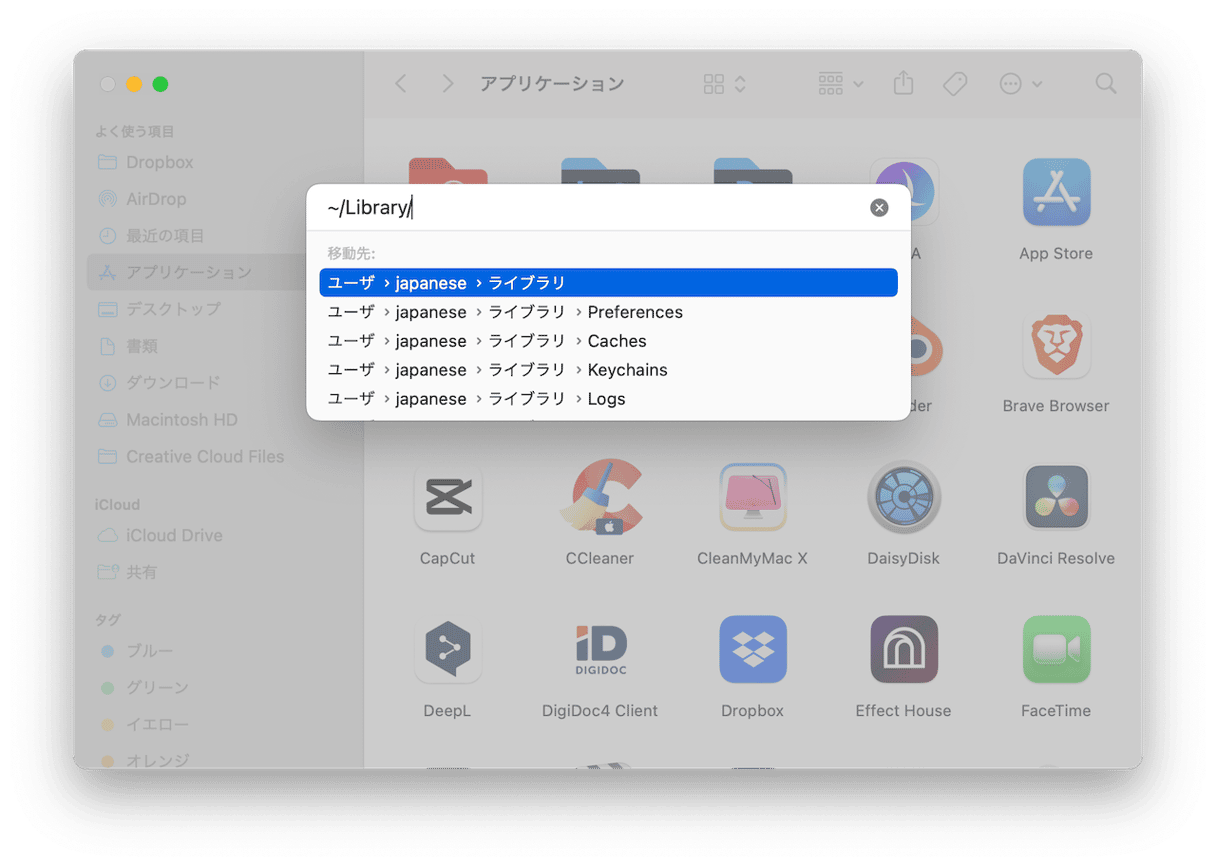The image size is (1216, 866).
Task: Clear the Go to Folder path field
Action: 879,208
